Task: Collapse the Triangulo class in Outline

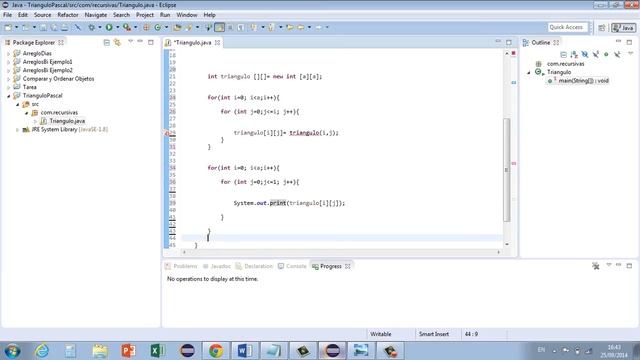Action: (529, 72)
